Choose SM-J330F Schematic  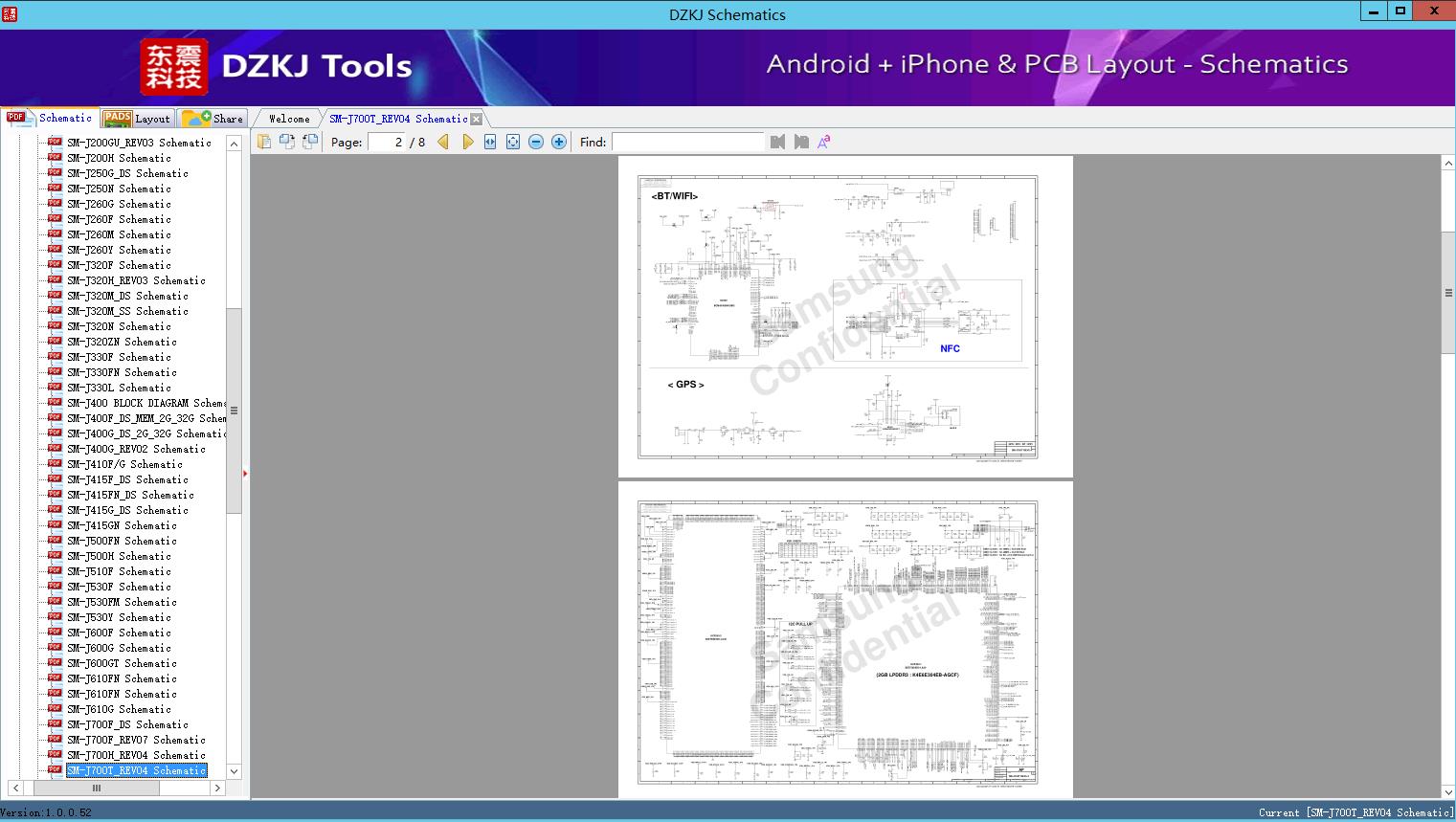(119, 357)
